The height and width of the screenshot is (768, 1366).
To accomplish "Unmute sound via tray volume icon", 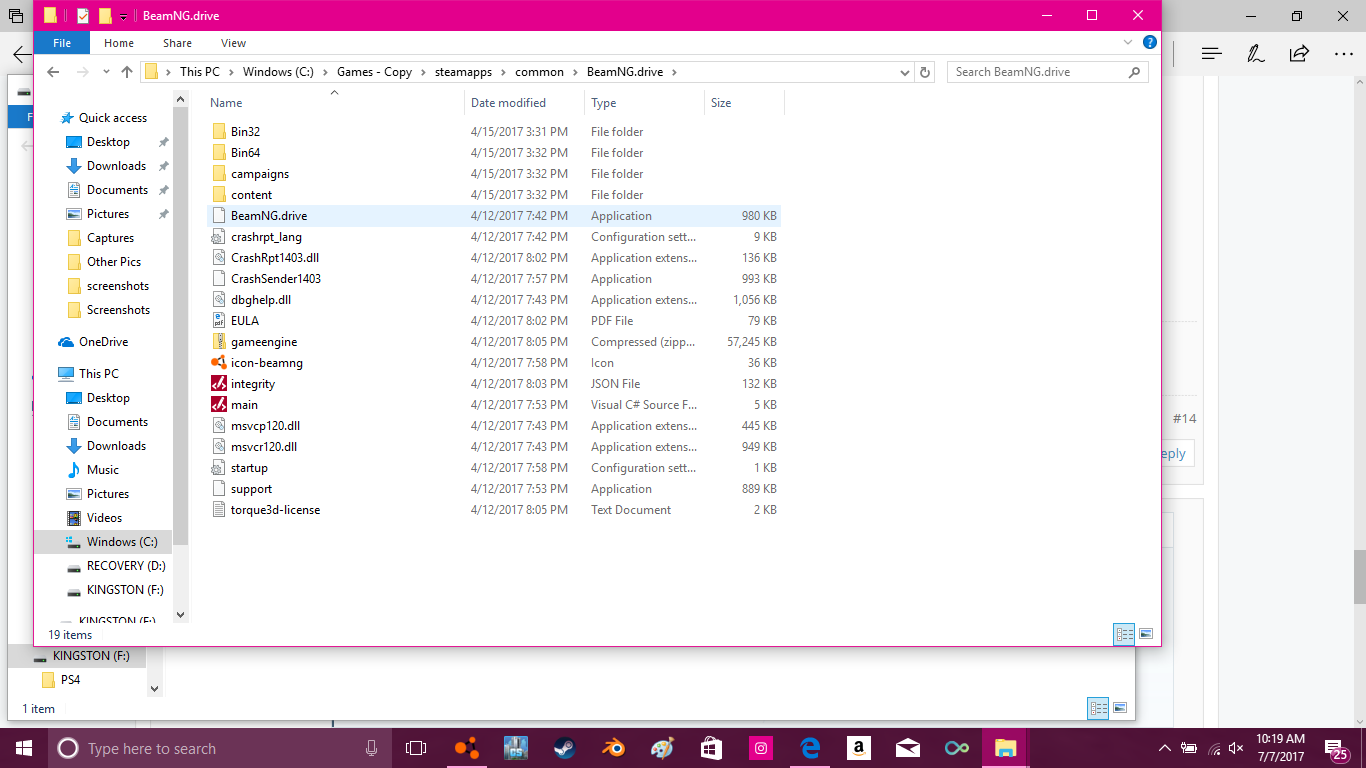I will tap(1236, 748).
